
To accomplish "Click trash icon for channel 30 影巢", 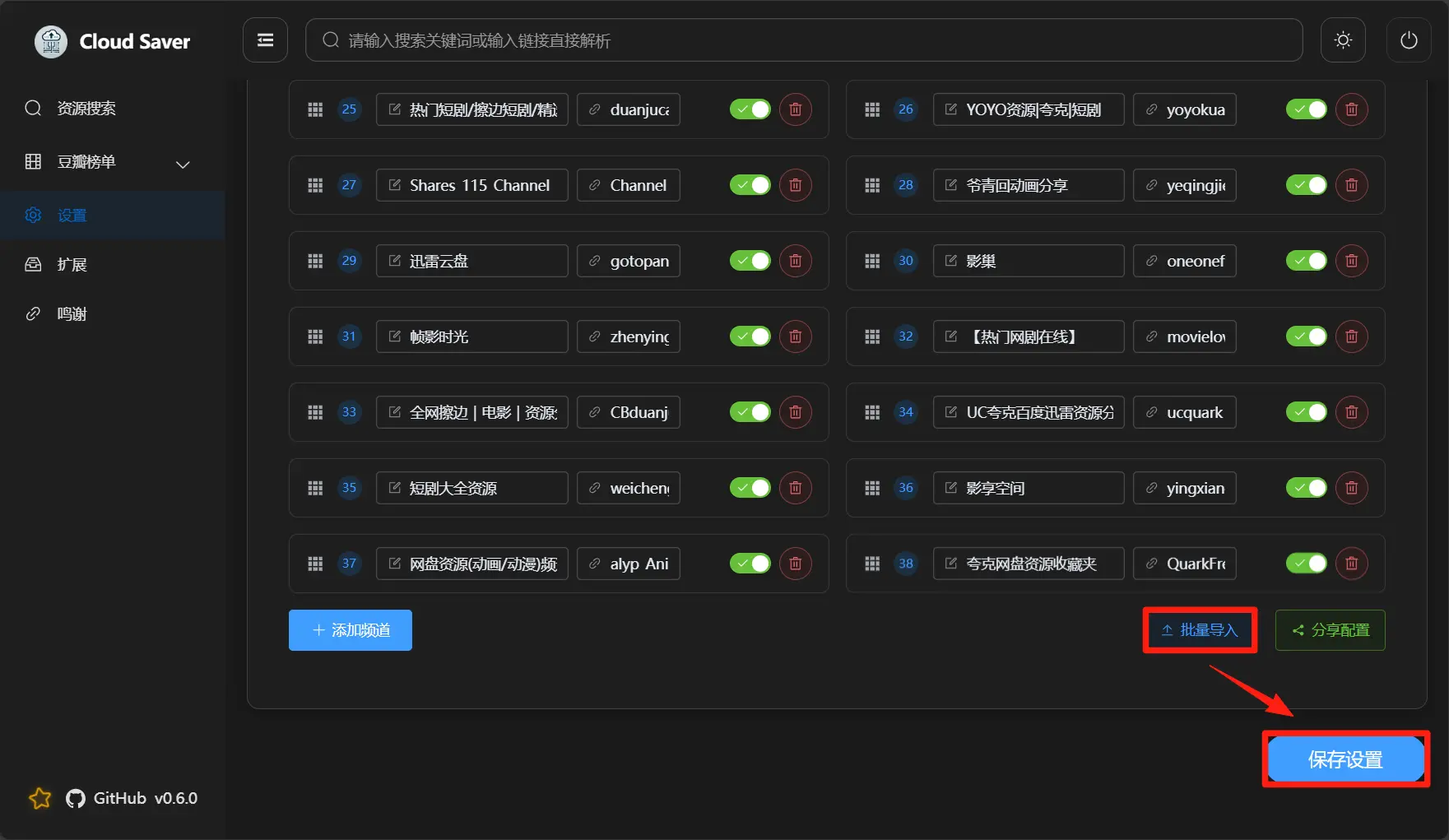I will tap(1351, 261).
